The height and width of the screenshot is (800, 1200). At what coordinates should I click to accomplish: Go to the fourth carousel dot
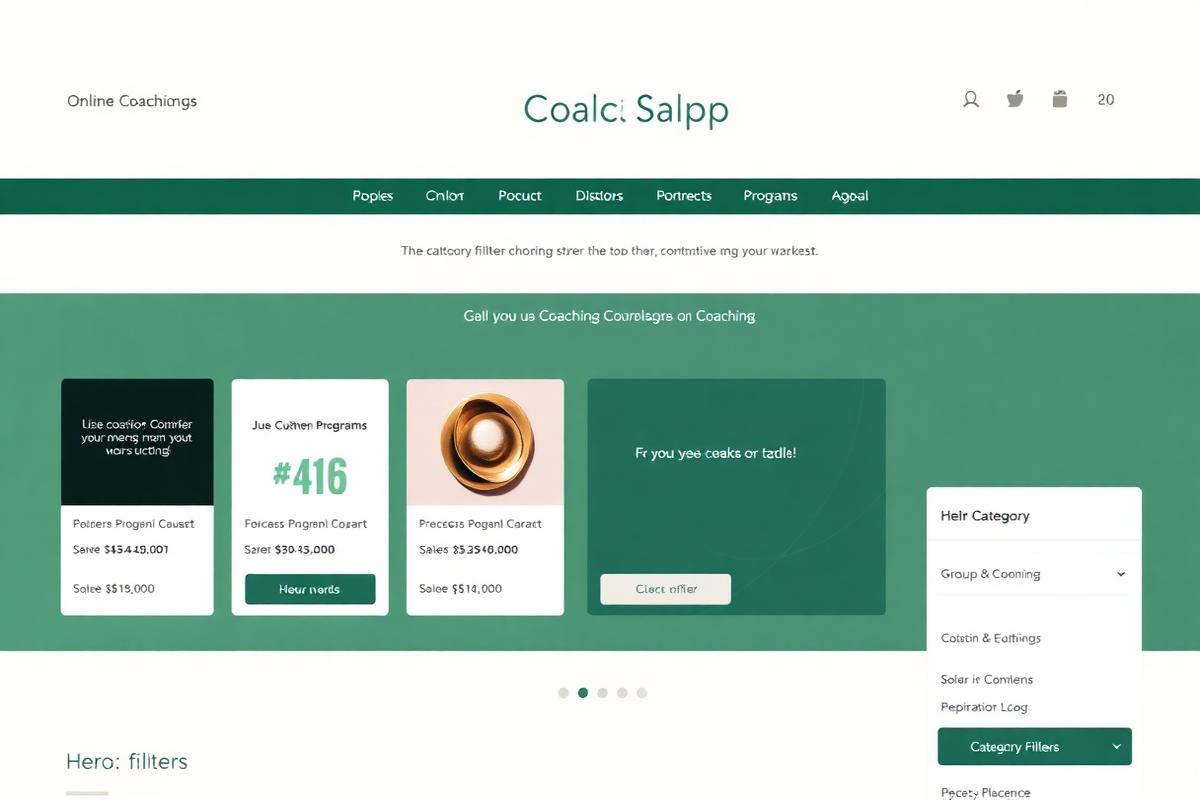click(x=622, y=692)
